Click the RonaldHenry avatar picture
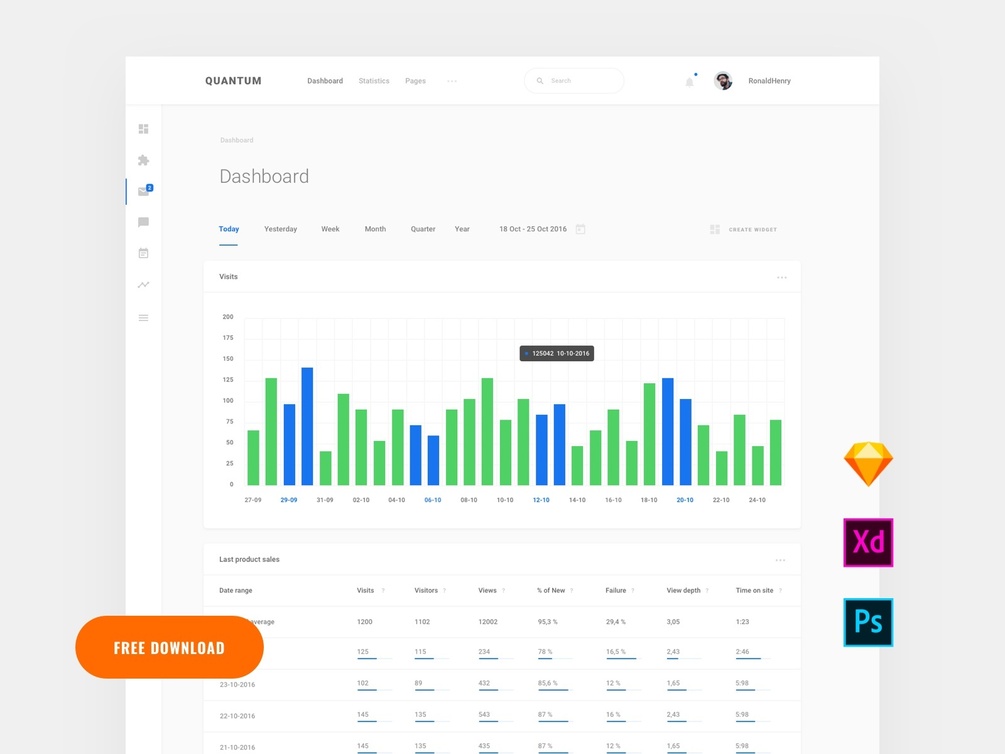This screenshot has height=754, width=1005. [723, 81]
